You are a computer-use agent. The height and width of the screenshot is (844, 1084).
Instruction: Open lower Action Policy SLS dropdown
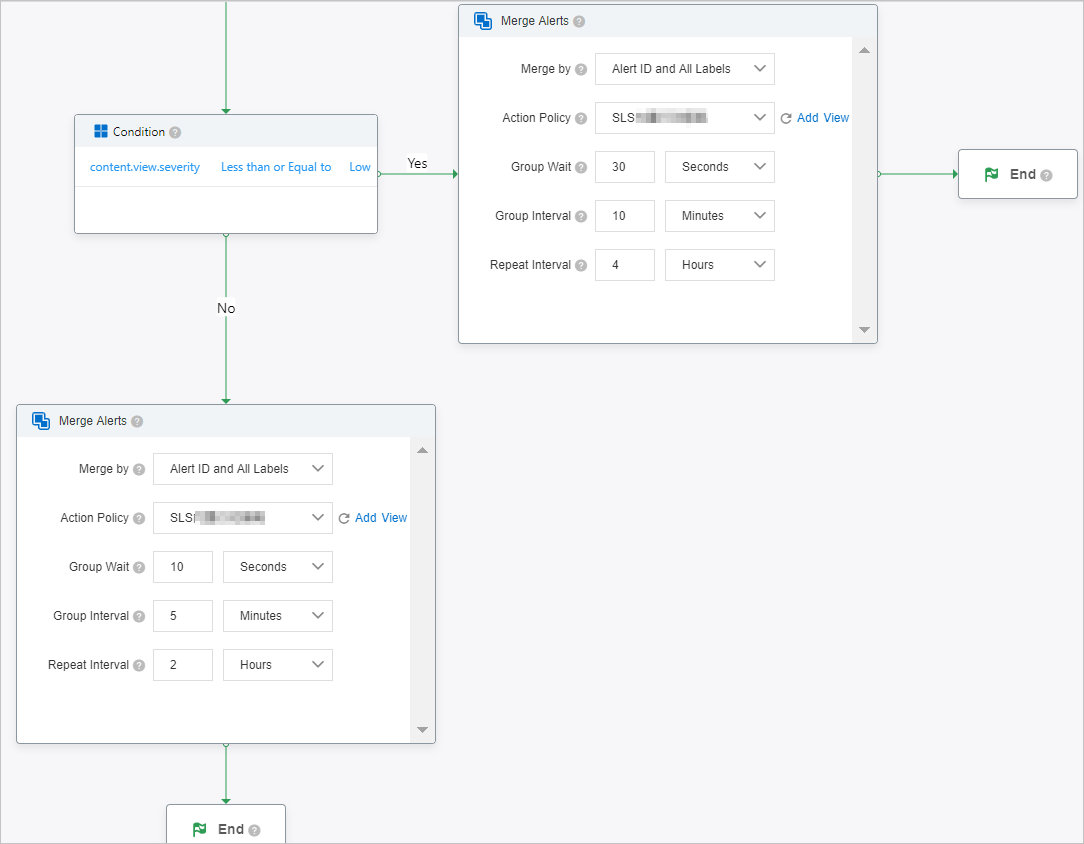243,518
